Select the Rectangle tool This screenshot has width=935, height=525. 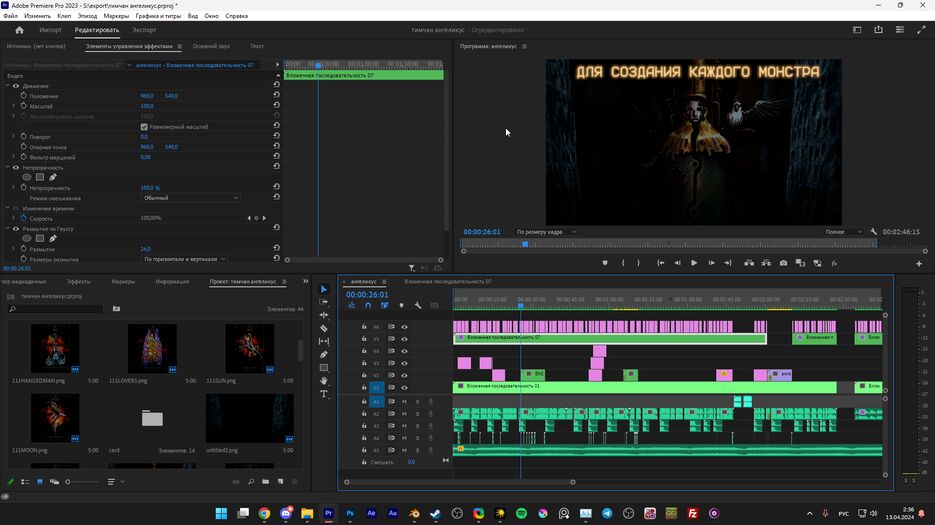click(324, 368)
